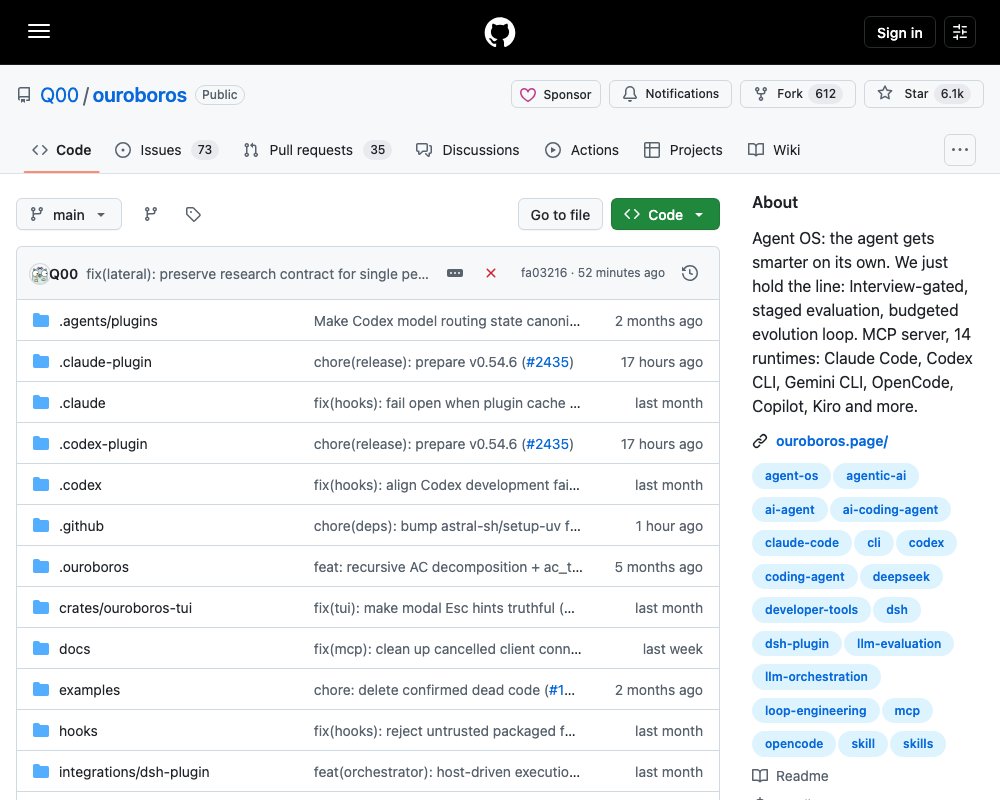The height and width of the screenshot is (800, 1000).
Task: Open the ouroboros repository link
Action: click(140, 95)
